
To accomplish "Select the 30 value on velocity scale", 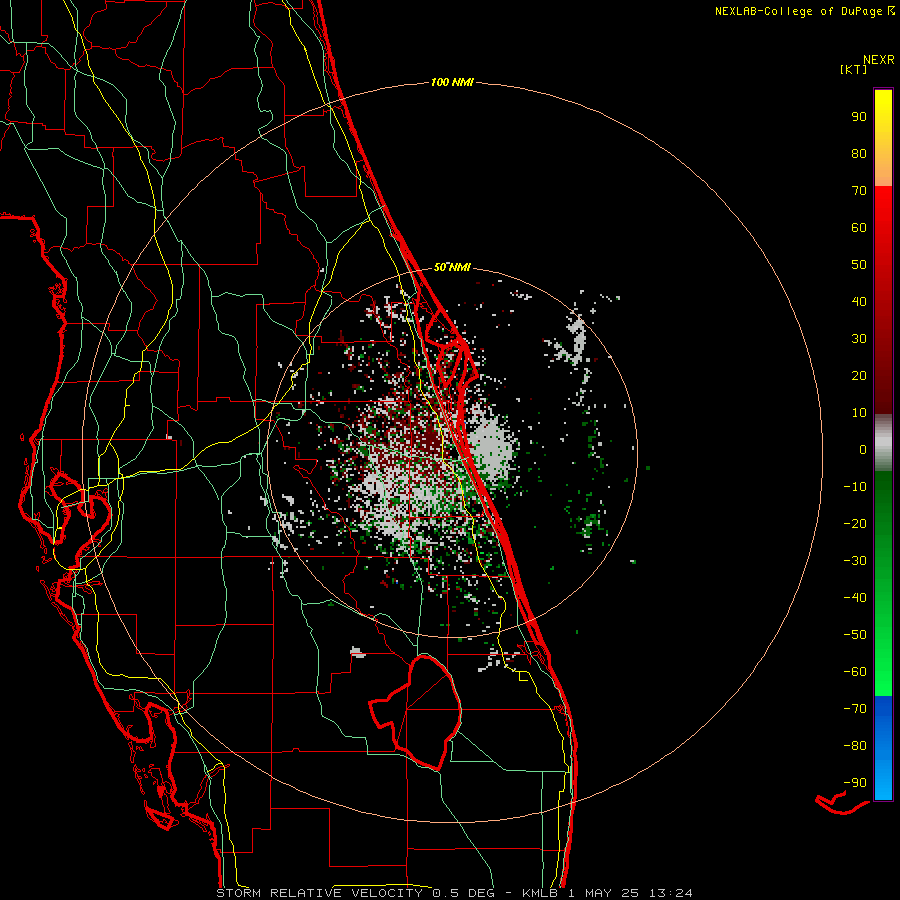I will 859,339.
